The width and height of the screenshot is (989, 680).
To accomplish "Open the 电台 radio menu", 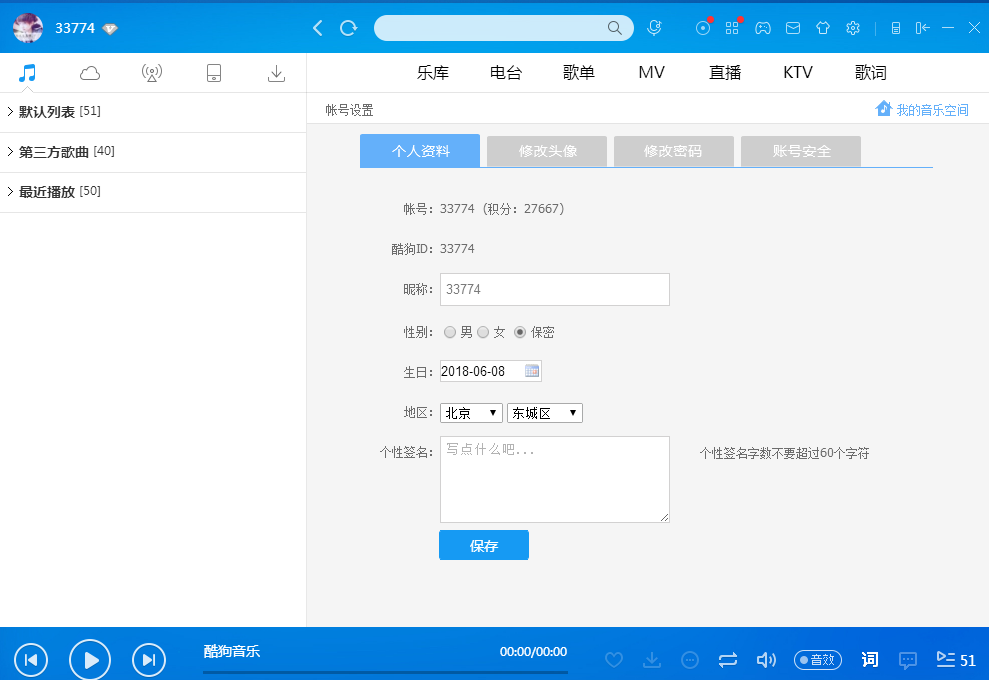I will coord(506,73).
